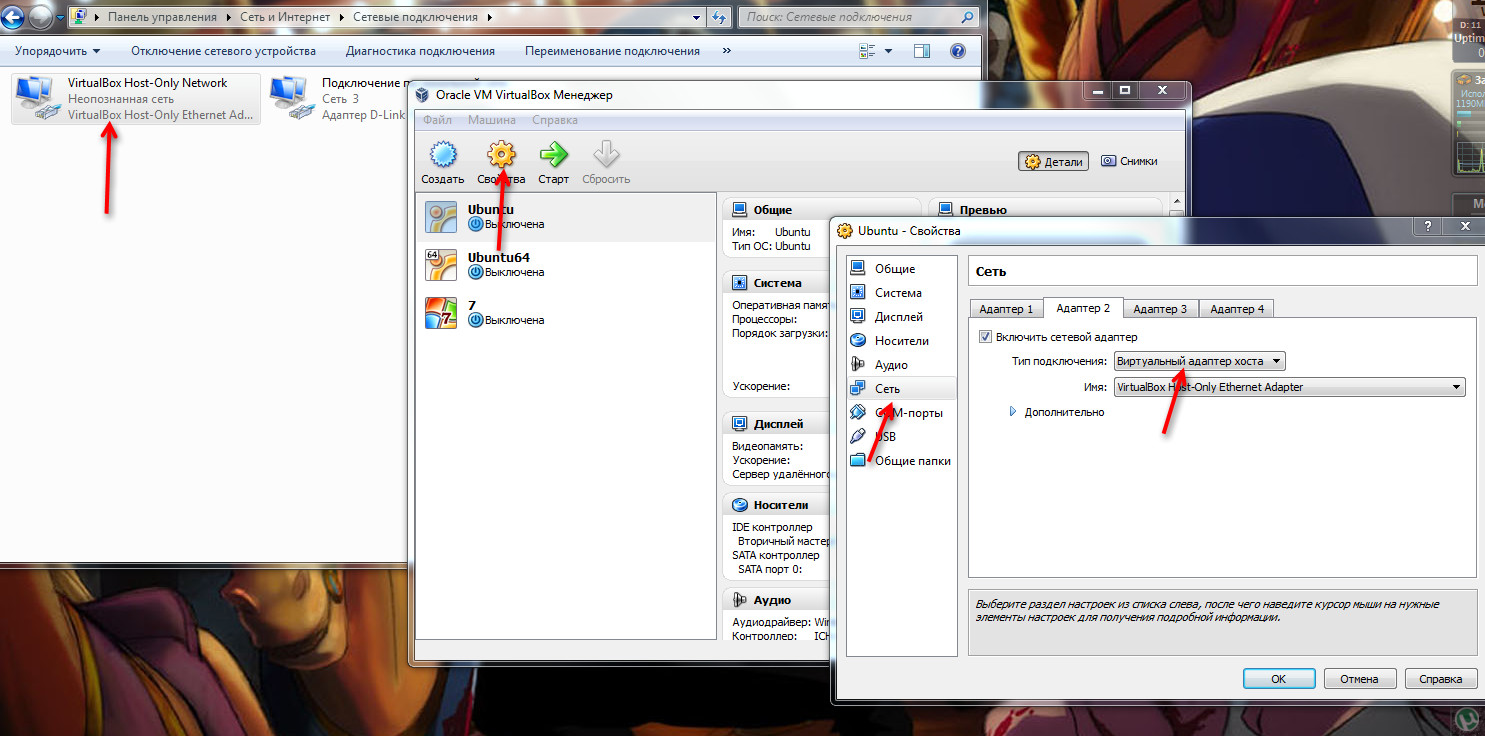Select VirtualBox Host-Only Network connection

coord(136,99)
